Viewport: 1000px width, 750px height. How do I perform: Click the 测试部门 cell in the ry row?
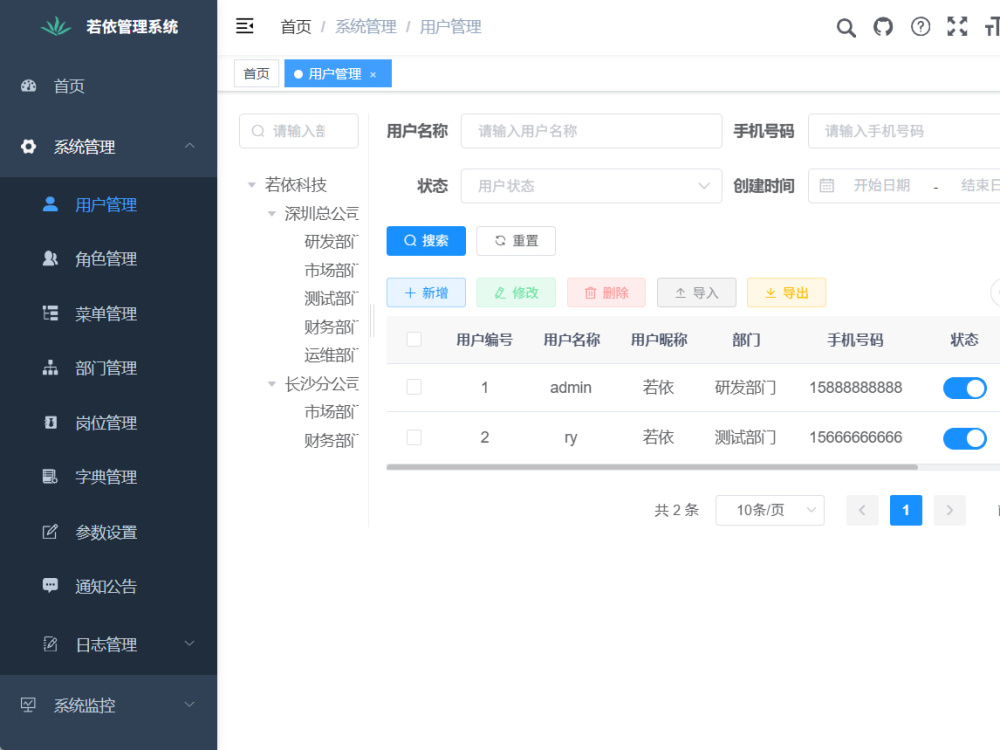click(745, 438)
